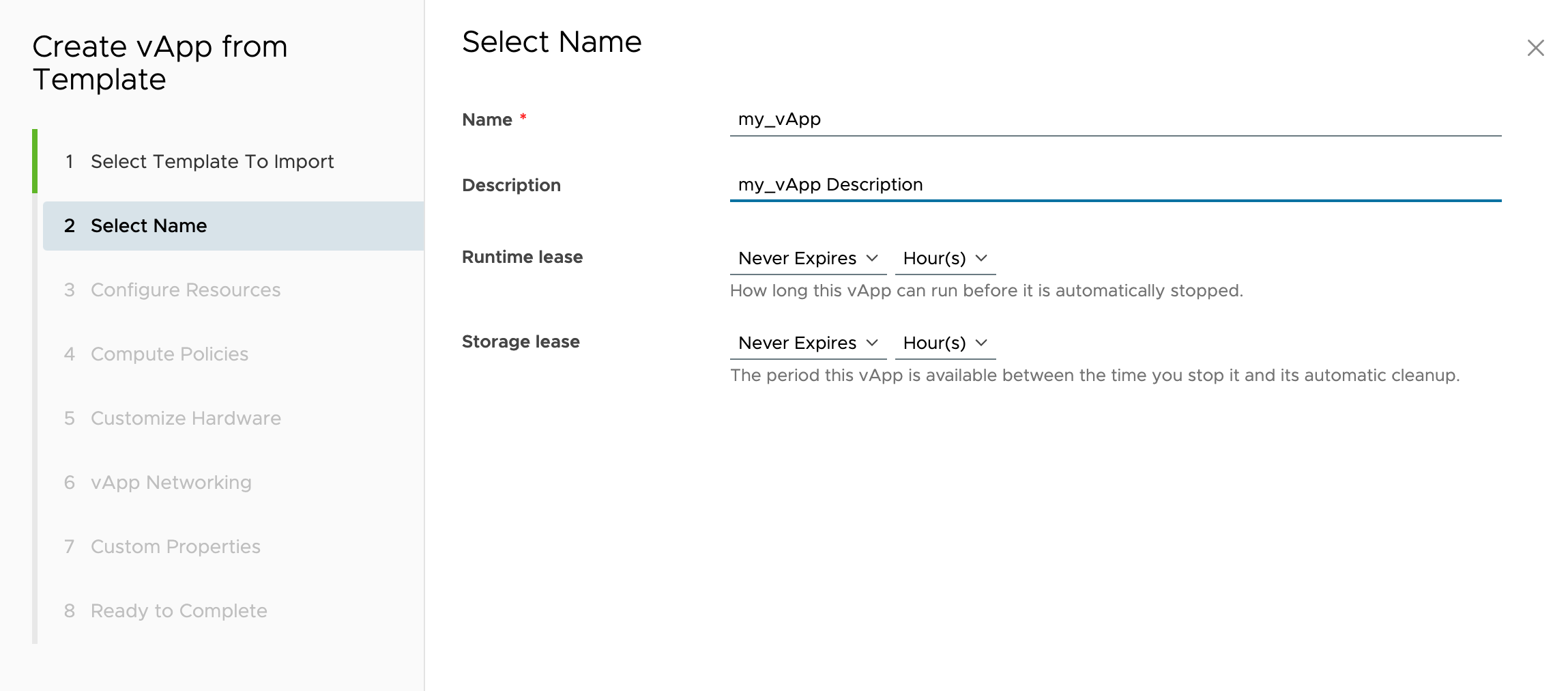Edit the Name field containing my_vApp
This screenshot has height=691, width=1568.
[1116, 119]
